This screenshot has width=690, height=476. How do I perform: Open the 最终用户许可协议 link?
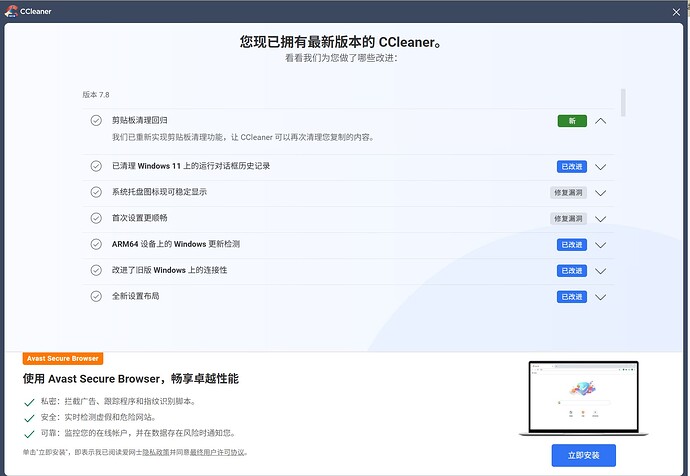pos(217,452)
